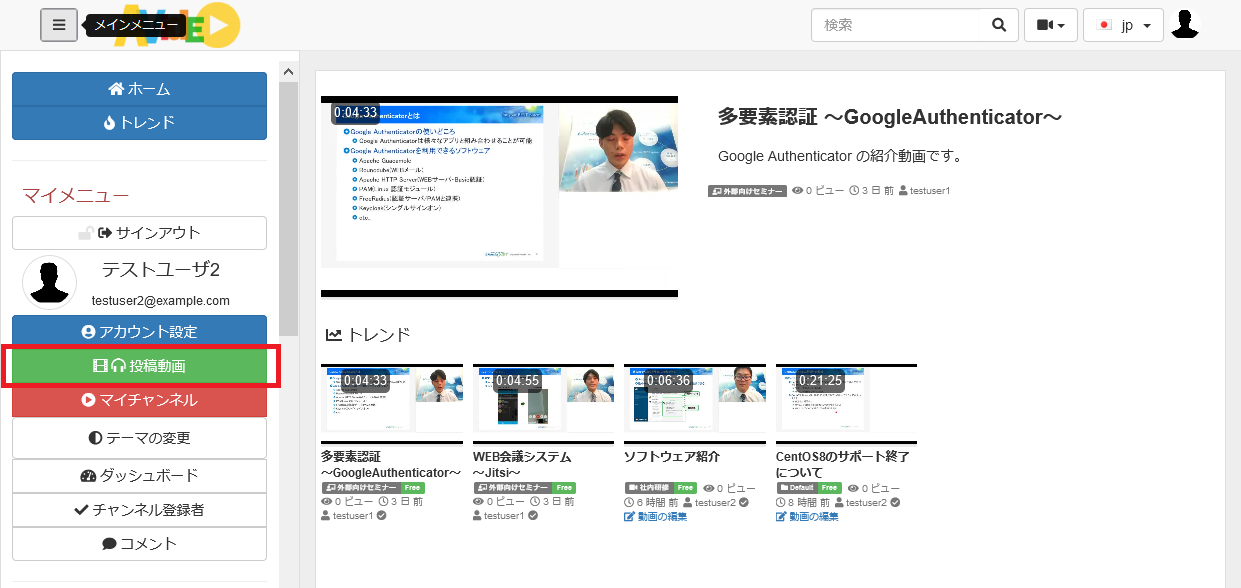
Task: Click the 外部向けセミナー tag on featured video
Action: pos(747,190)
